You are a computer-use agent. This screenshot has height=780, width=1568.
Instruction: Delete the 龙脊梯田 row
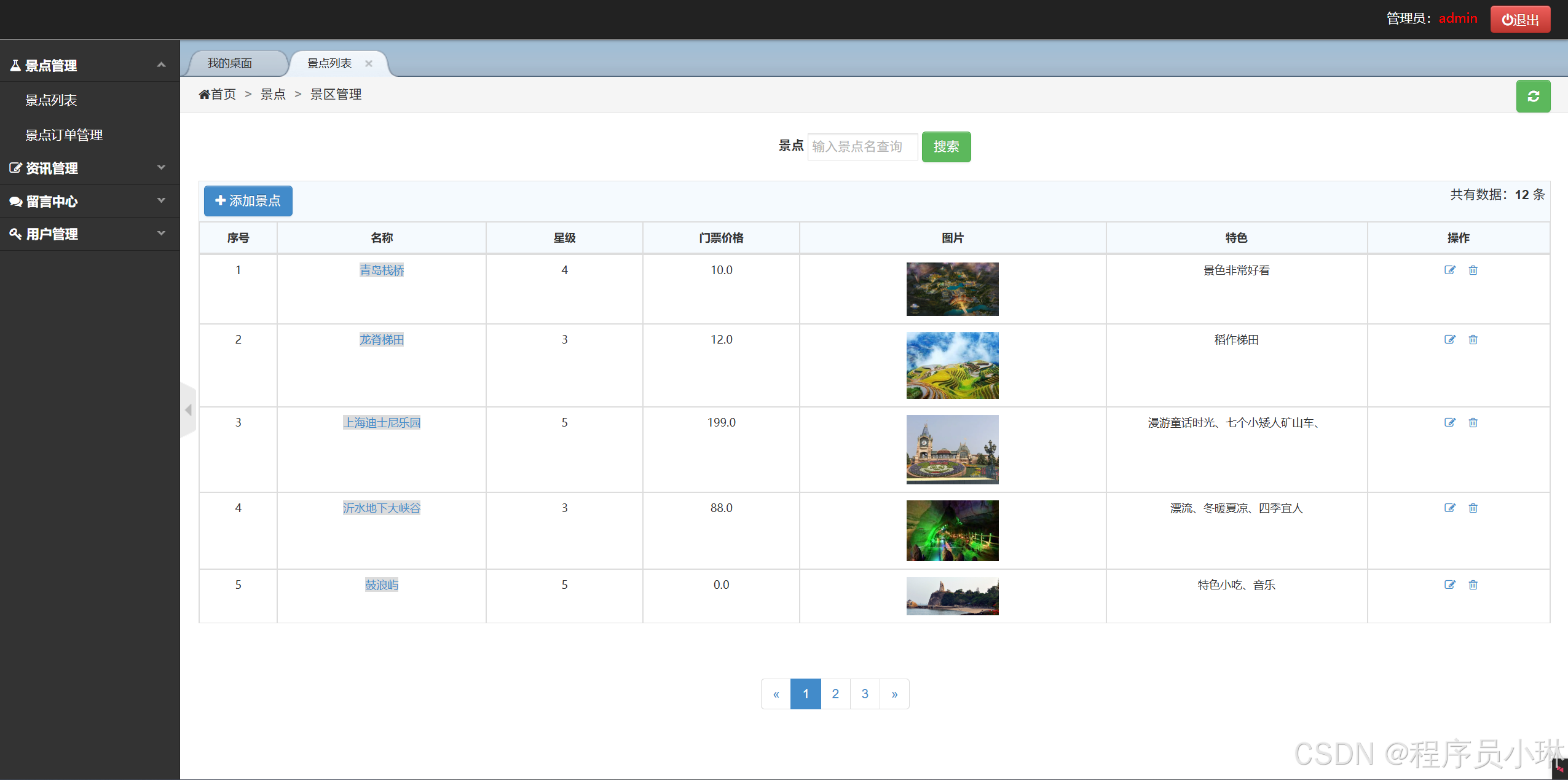[x=1473, y=340]
